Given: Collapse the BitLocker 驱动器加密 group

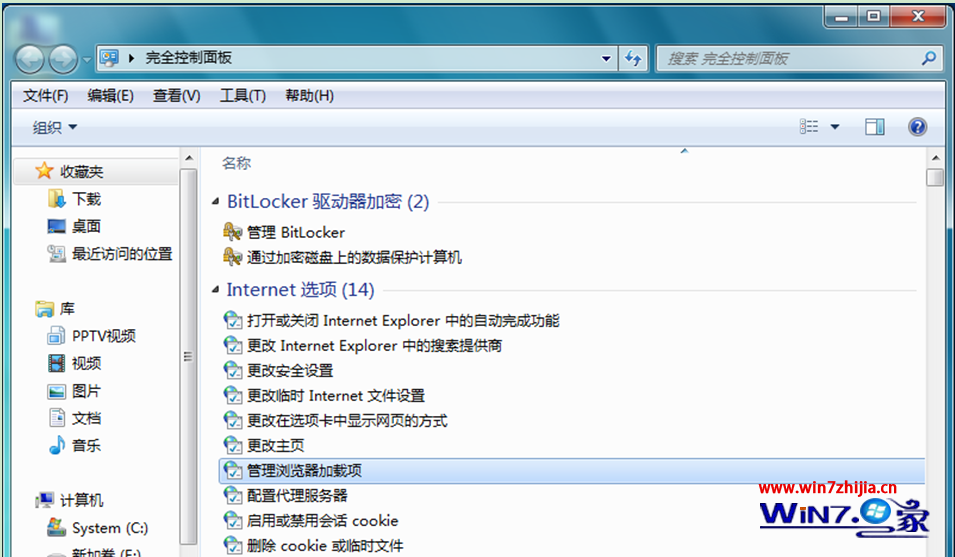Looking at the screenshot, I should click(215, 201).
